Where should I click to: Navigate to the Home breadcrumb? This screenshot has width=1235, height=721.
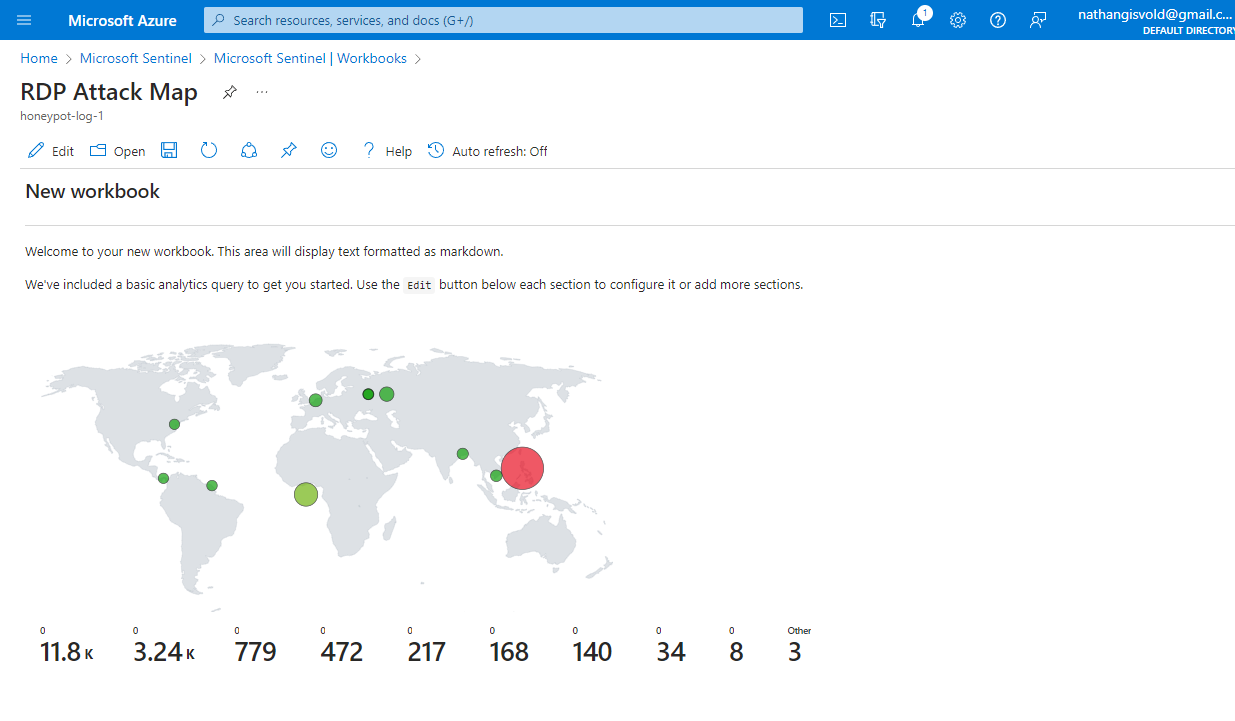tap(39, 59)
